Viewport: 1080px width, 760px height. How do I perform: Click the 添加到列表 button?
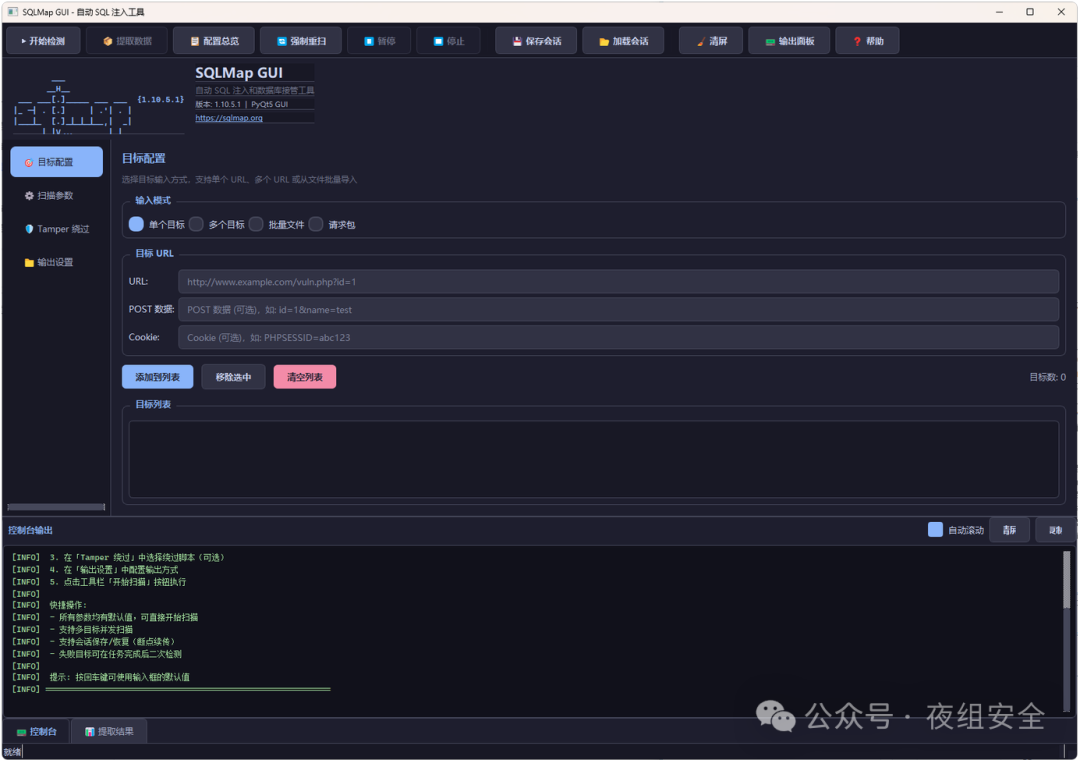(x=157, y=377)
